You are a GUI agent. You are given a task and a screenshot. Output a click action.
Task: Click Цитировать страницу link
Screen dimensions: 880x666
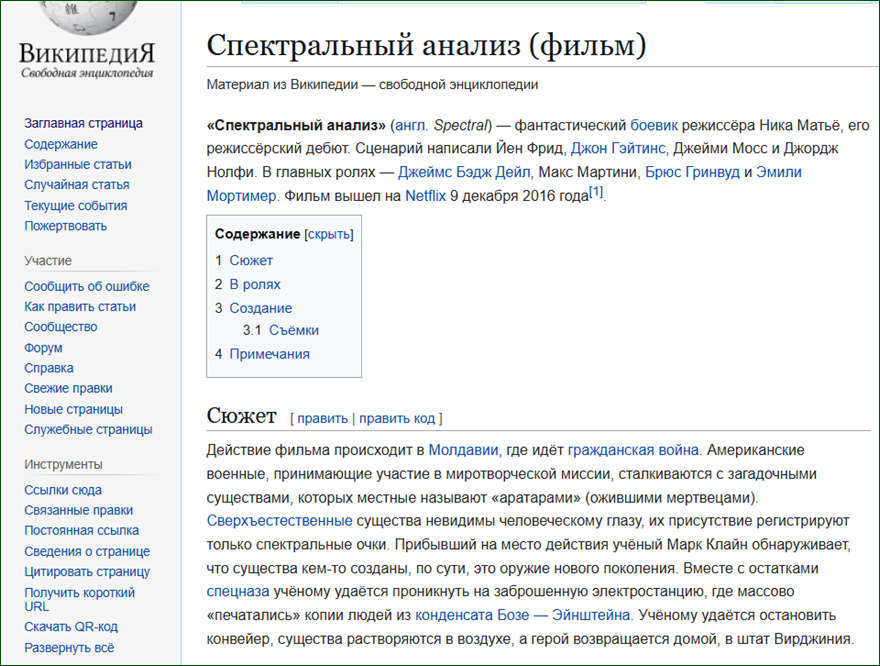coord(87,572)
